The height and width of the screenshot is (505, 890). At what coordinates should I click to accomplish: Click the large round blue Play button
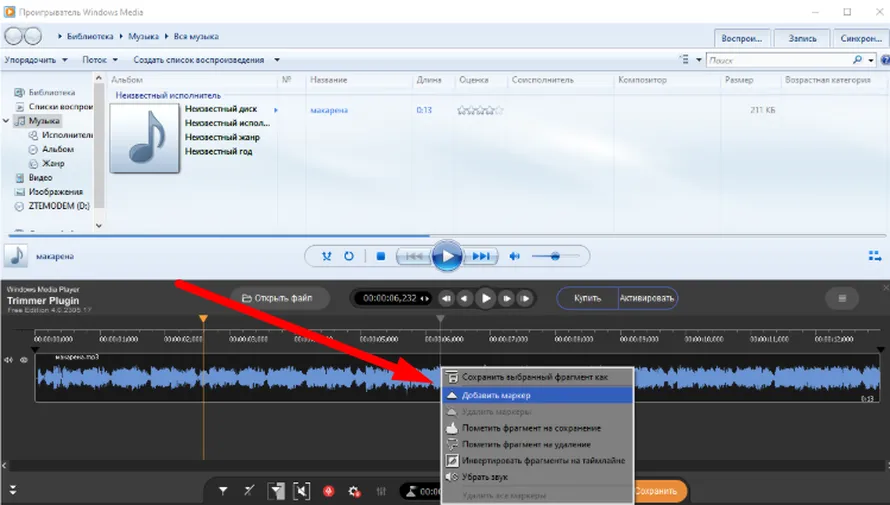click(x=447, y=256)
